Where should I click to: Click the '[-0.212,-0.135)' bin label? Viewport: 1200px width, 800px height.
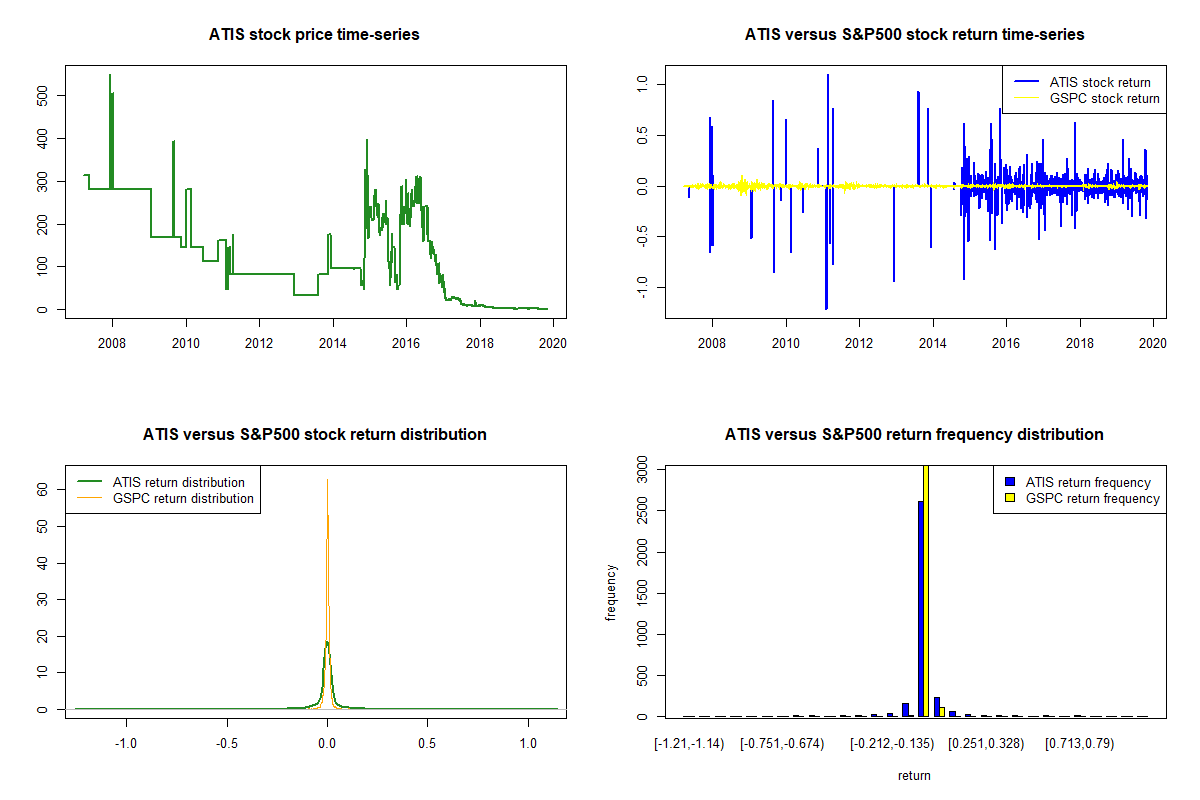pyautogui.click(x=891, y=744)
